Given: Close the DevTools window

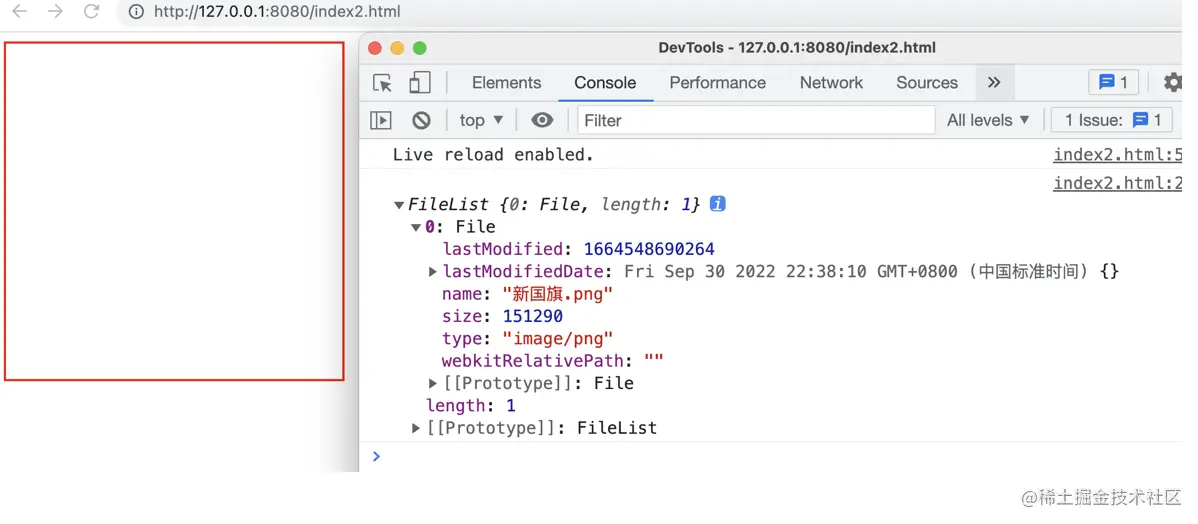Looking at the screenshot, I should coord(374,48).
